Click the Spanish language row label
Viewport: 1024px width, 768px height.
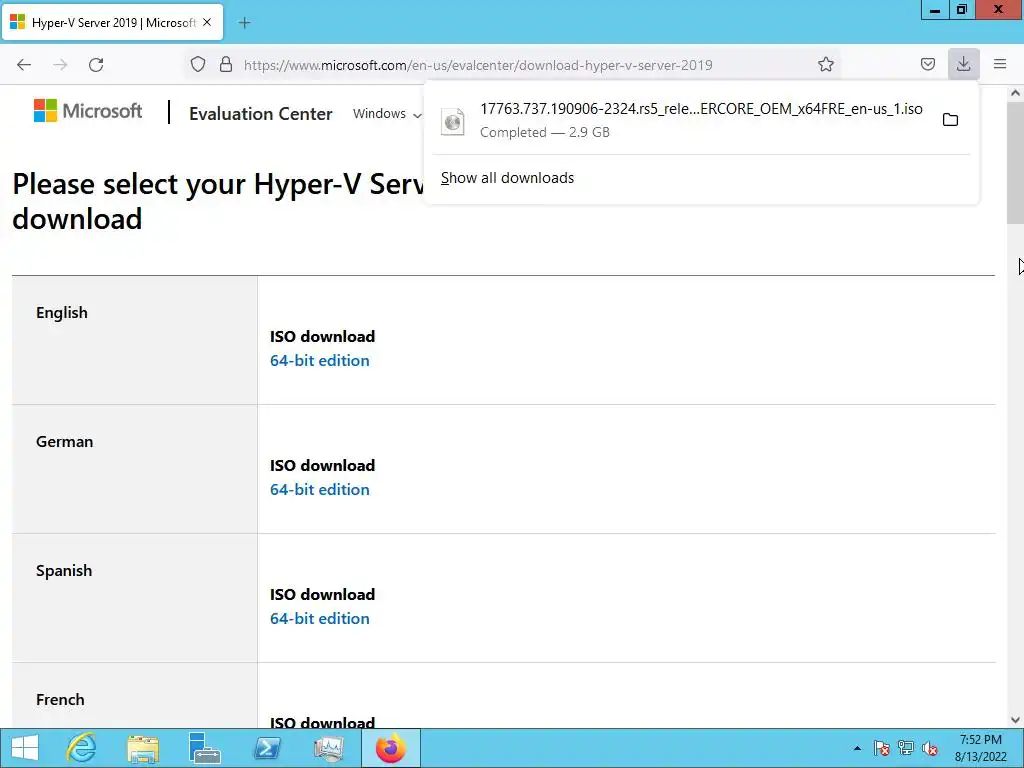64,571
